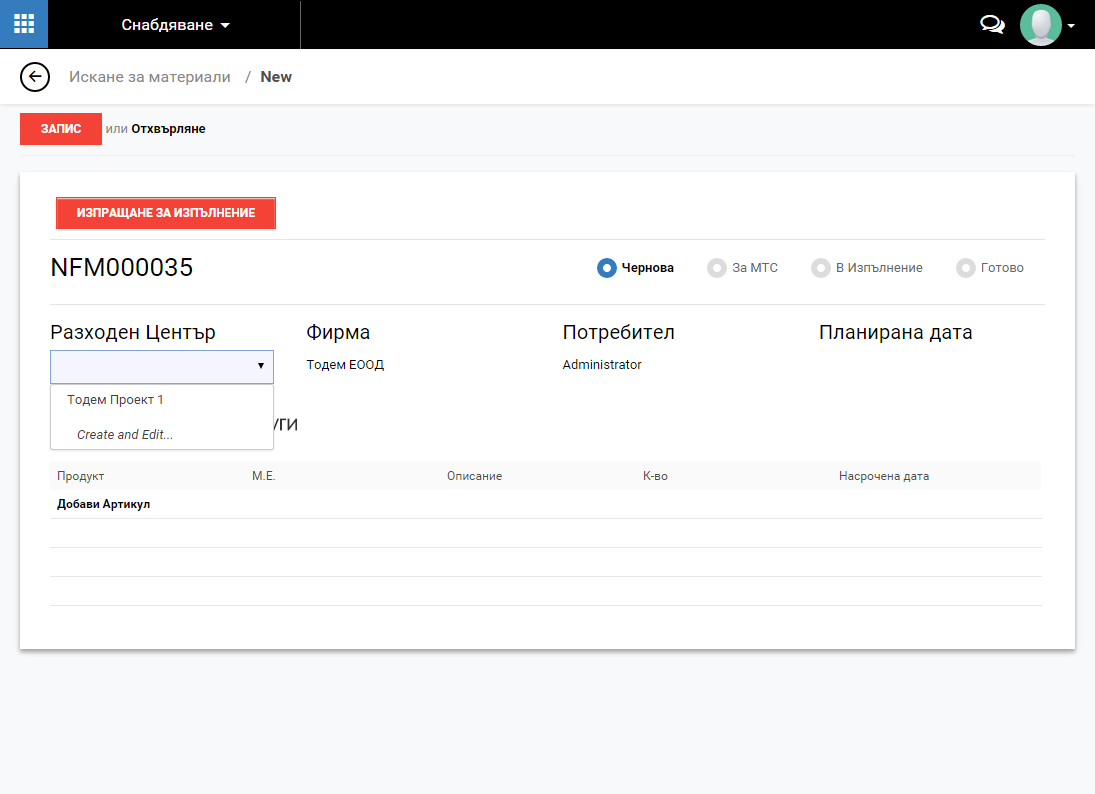Click the Разходен Център dropdown arrow
The image size is (1095, 794).
260,367
